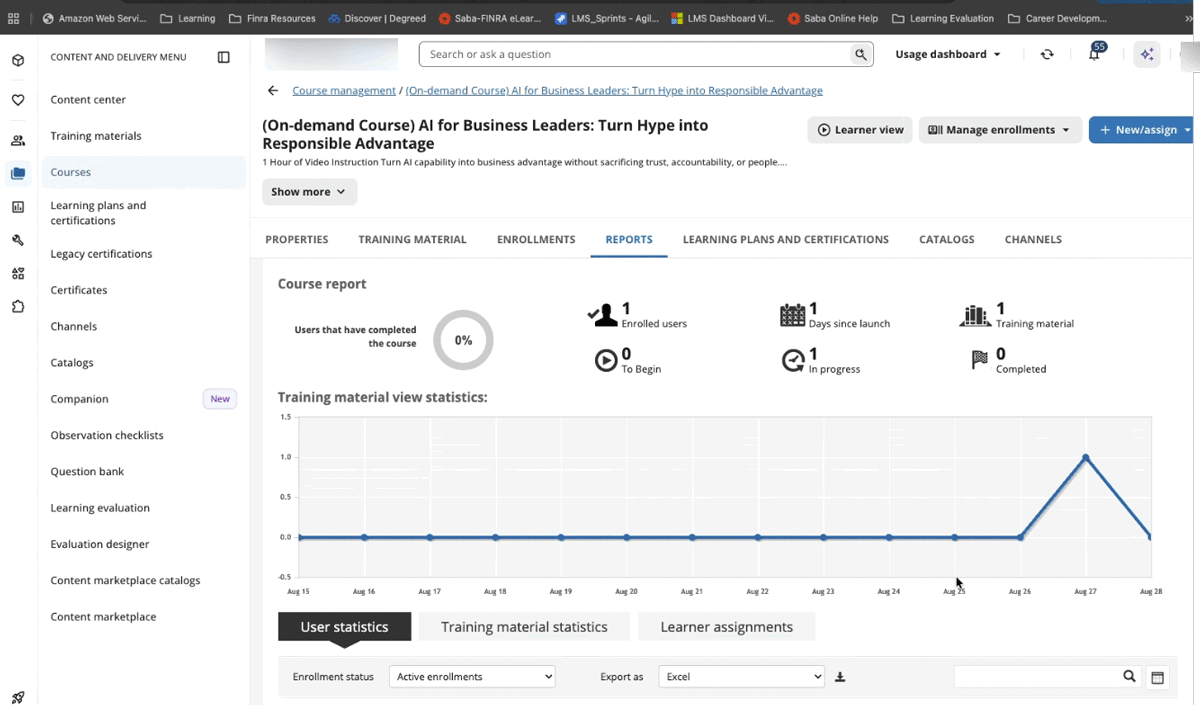Click the highlighted folder icon in left rail

18,173
